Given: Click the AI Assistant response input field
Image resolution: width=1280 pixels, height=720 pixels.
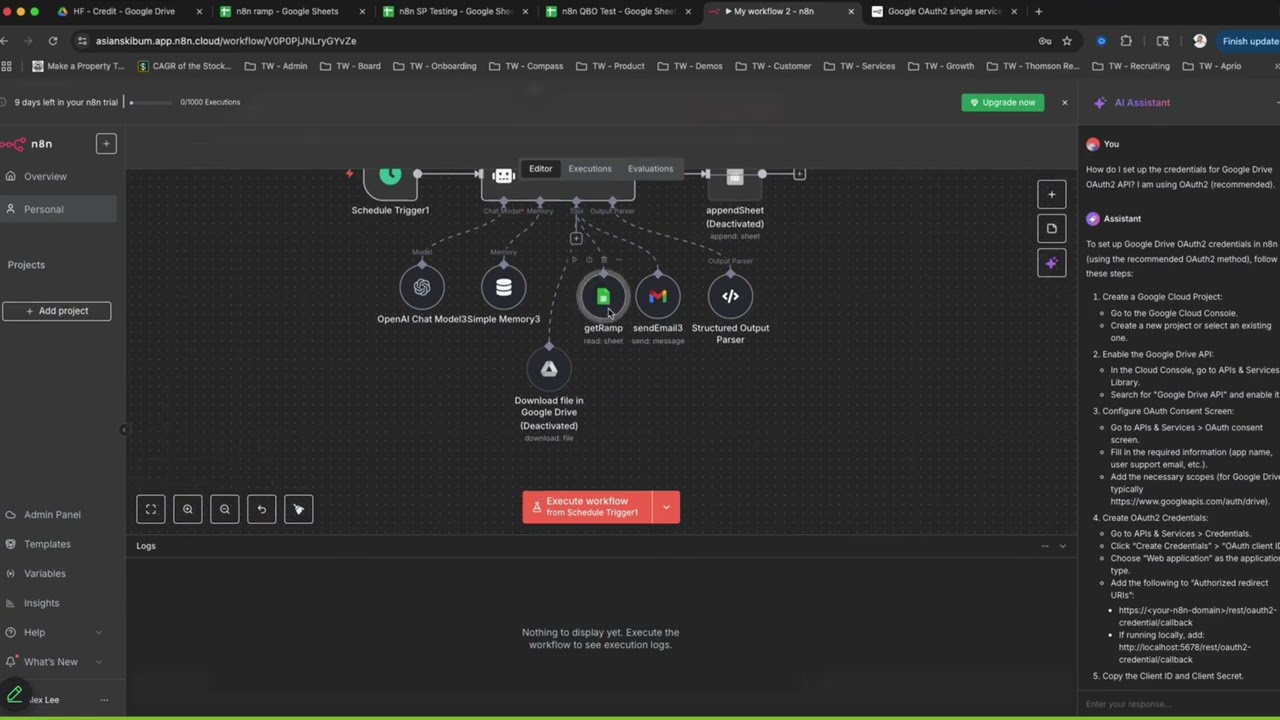Looking at the screenshot, I should [x=1180, y=704].
